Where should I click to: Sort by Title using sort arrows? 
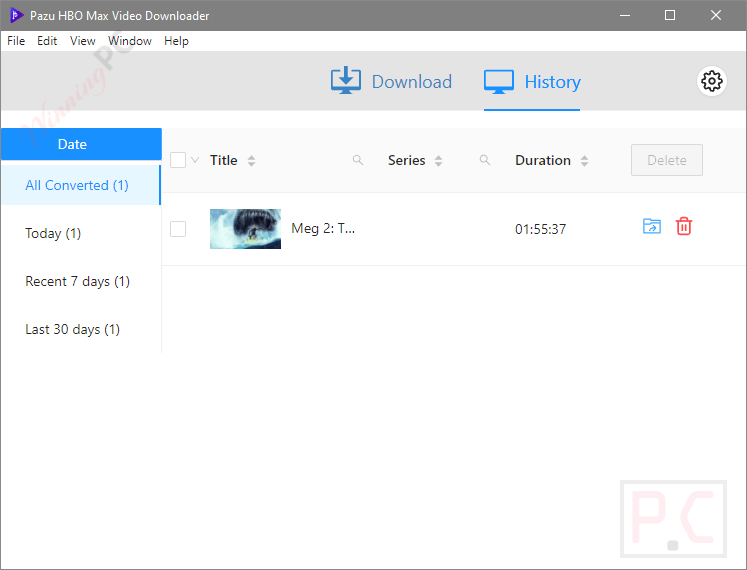(x=252, y=161)
